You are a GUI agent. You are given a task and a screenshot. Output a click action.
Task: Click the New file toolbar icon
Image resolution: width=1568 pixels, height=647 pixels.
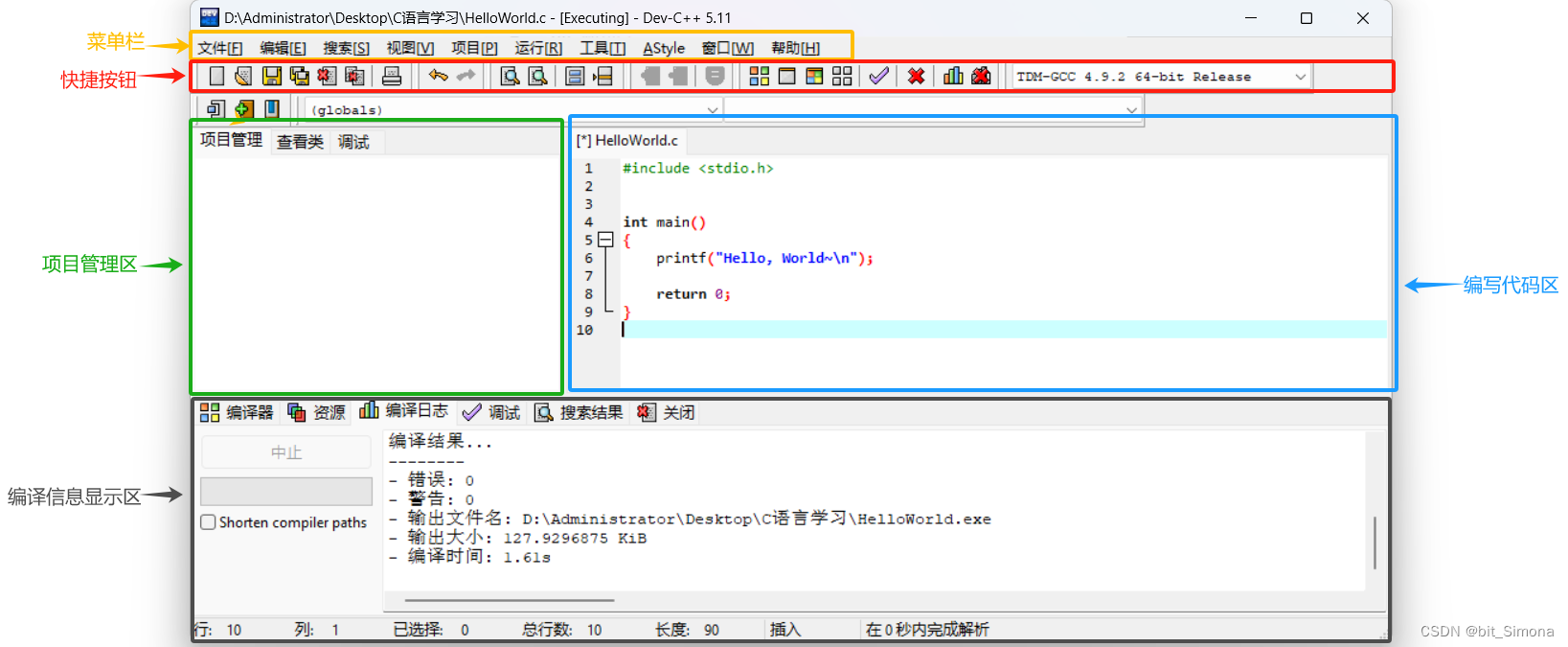click(216, 76)
